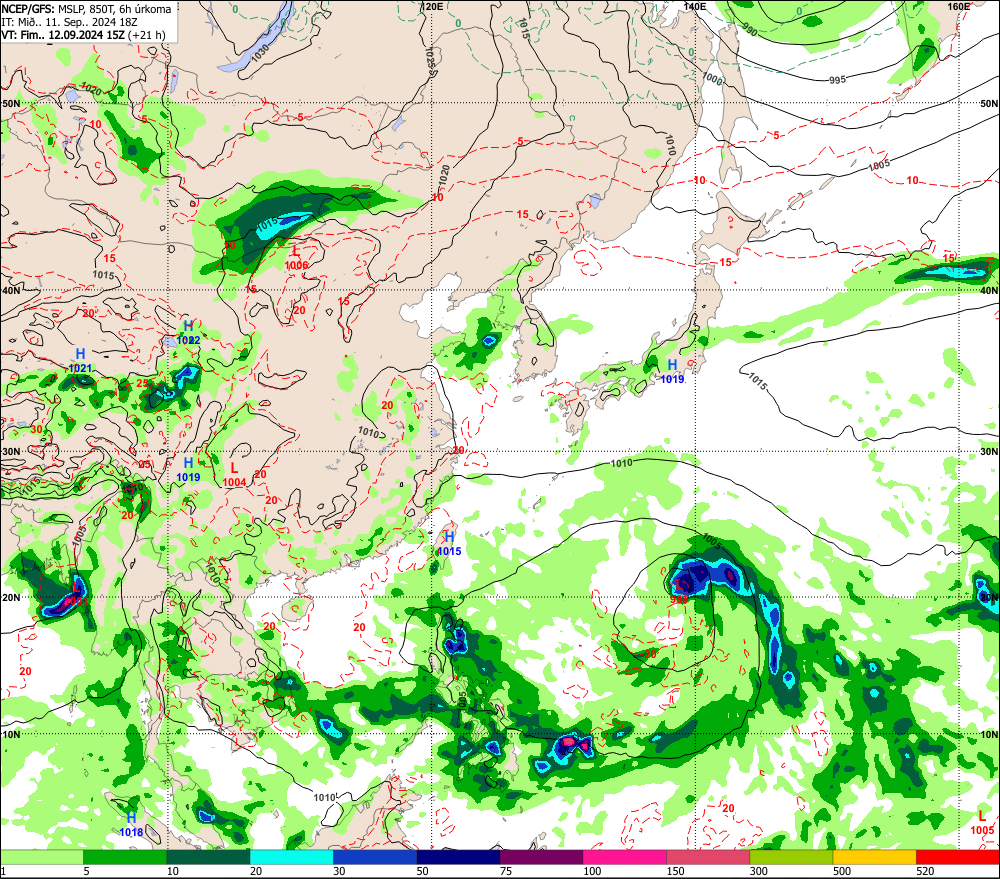Image resolution: width=1000 pixels, height=879 pixels.
Task: Click the legend value '100'
Action: (x=592, y=871)
